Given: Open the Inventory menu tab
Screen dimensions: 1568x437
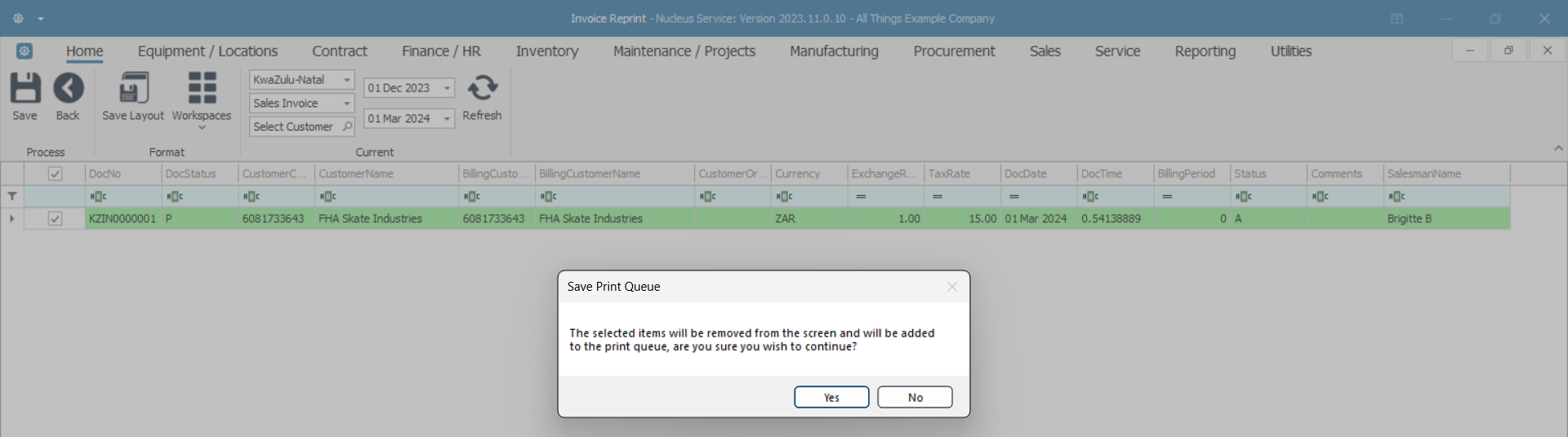Looking at the screenshot, I should (546, 51).
